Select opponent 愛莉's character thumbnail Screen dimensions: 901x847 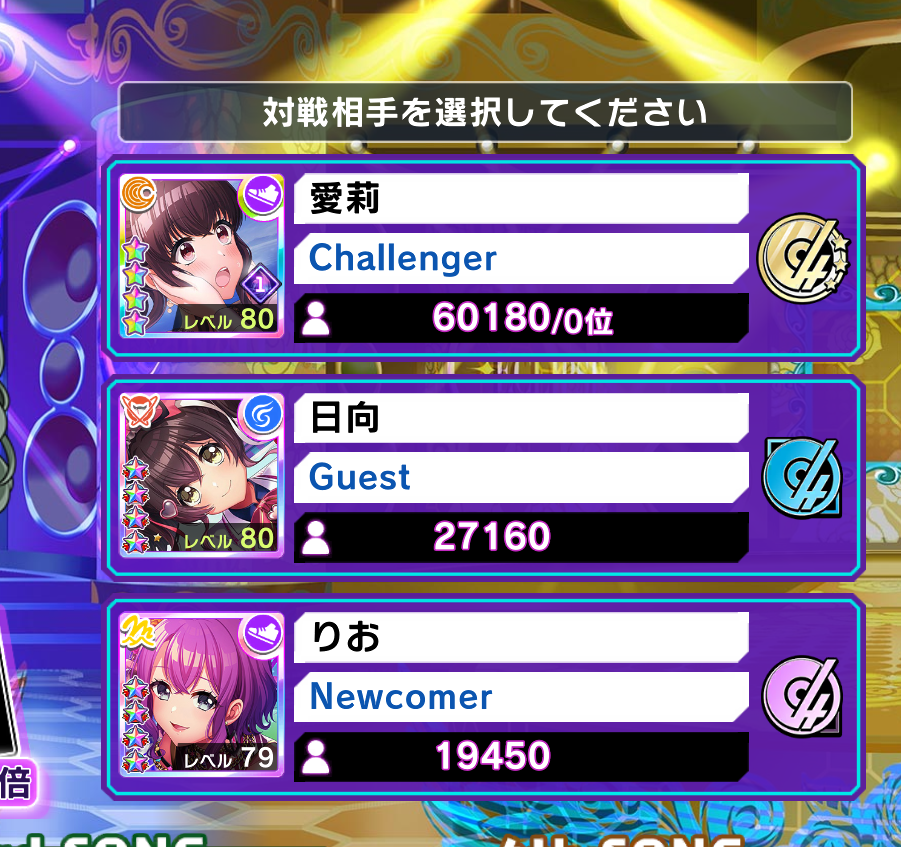(202, 256)
